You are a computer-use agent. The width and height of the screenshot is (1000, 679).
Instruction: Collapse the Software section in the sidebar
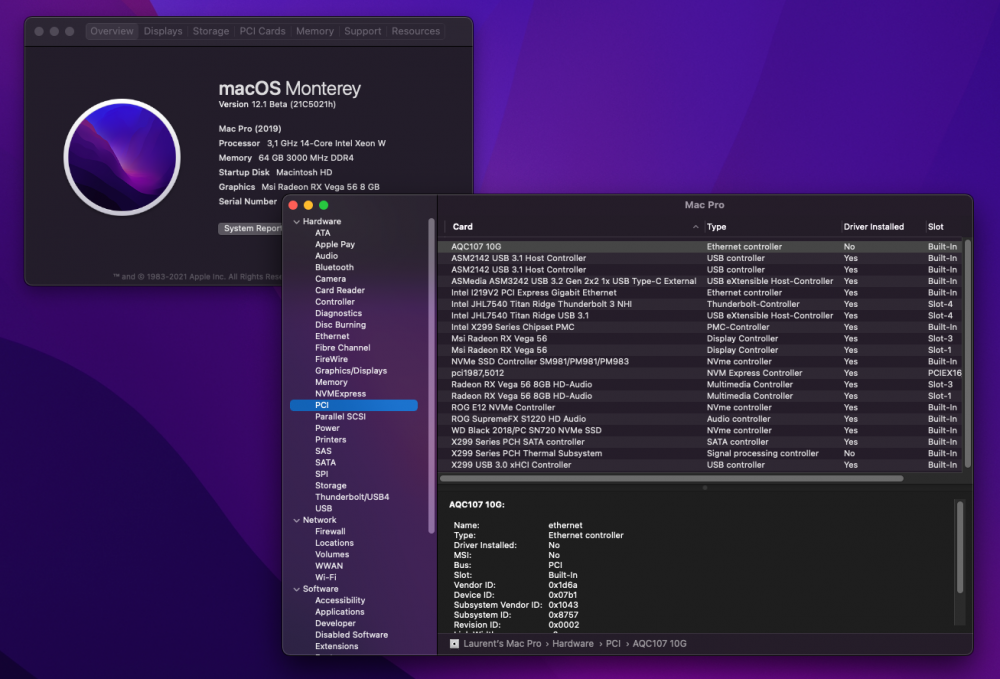pyautogui.click(x=297, y=589)
